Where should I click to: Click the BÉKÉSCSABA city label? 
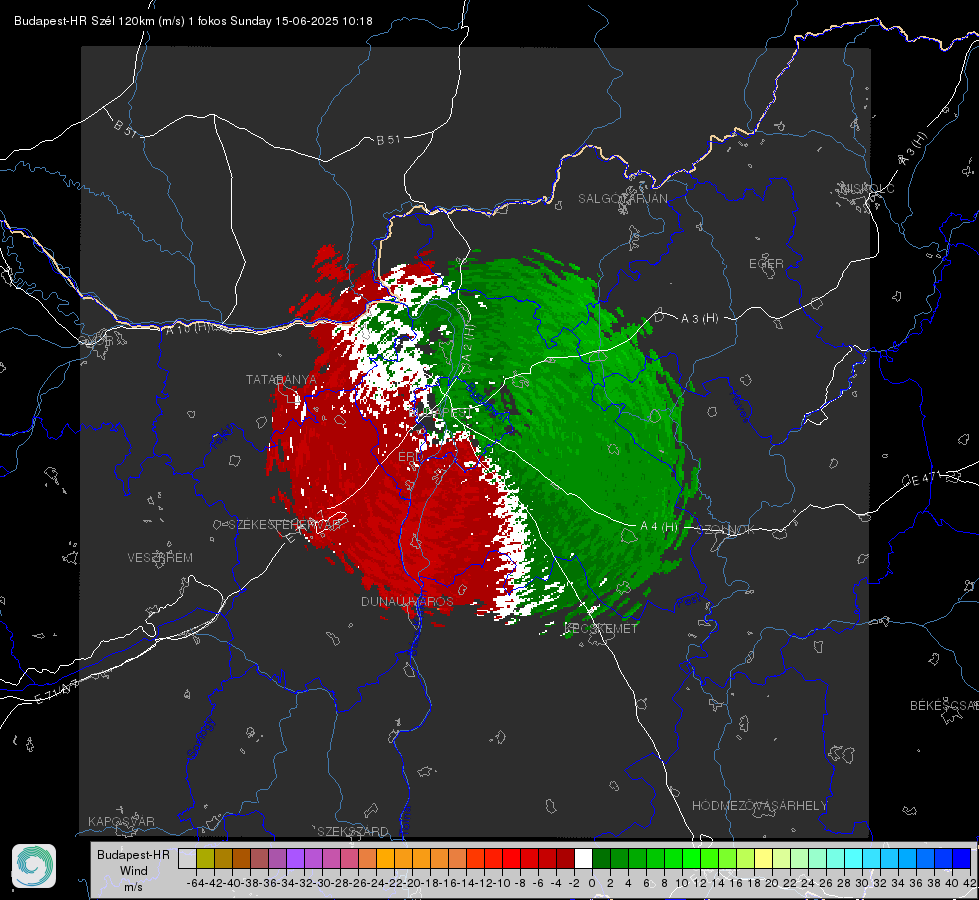(944, 705)
